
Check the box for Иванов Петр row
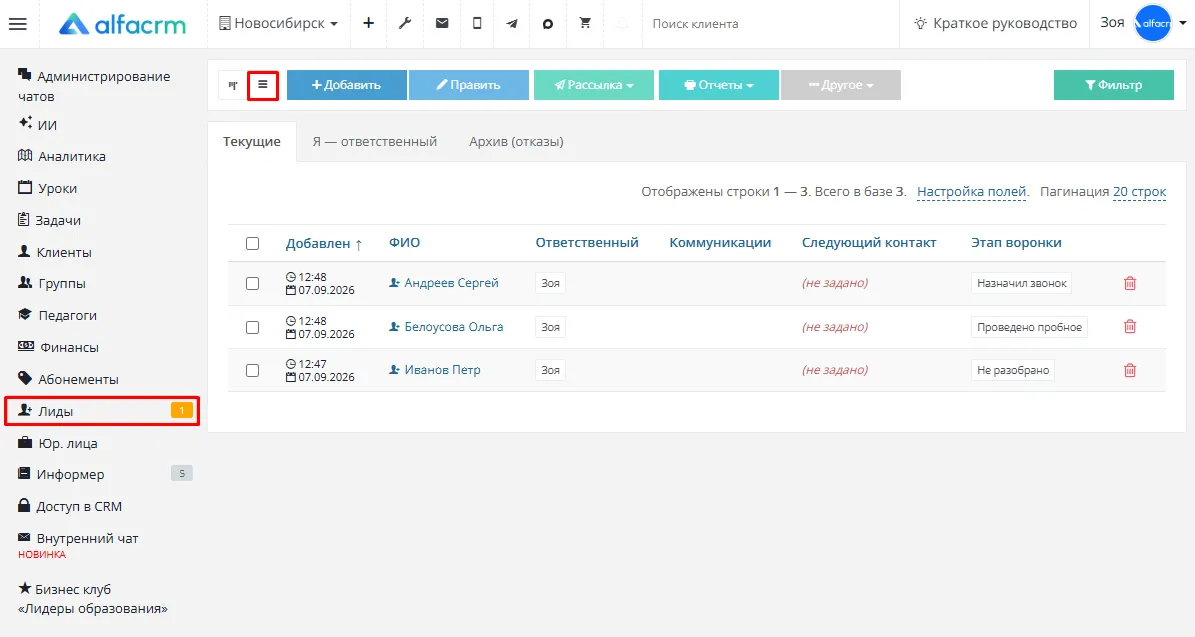coord(252,370)
